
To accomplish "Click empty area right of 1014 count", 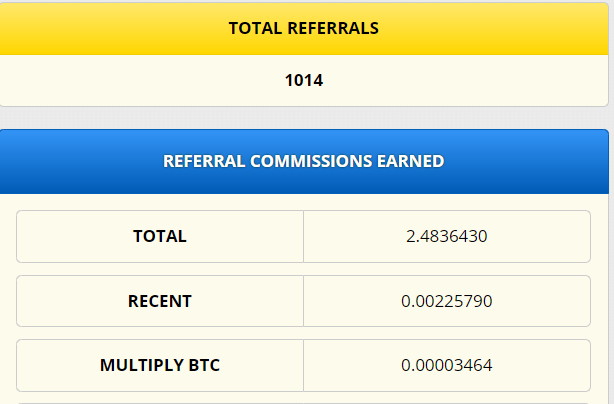I will [466, 80].
